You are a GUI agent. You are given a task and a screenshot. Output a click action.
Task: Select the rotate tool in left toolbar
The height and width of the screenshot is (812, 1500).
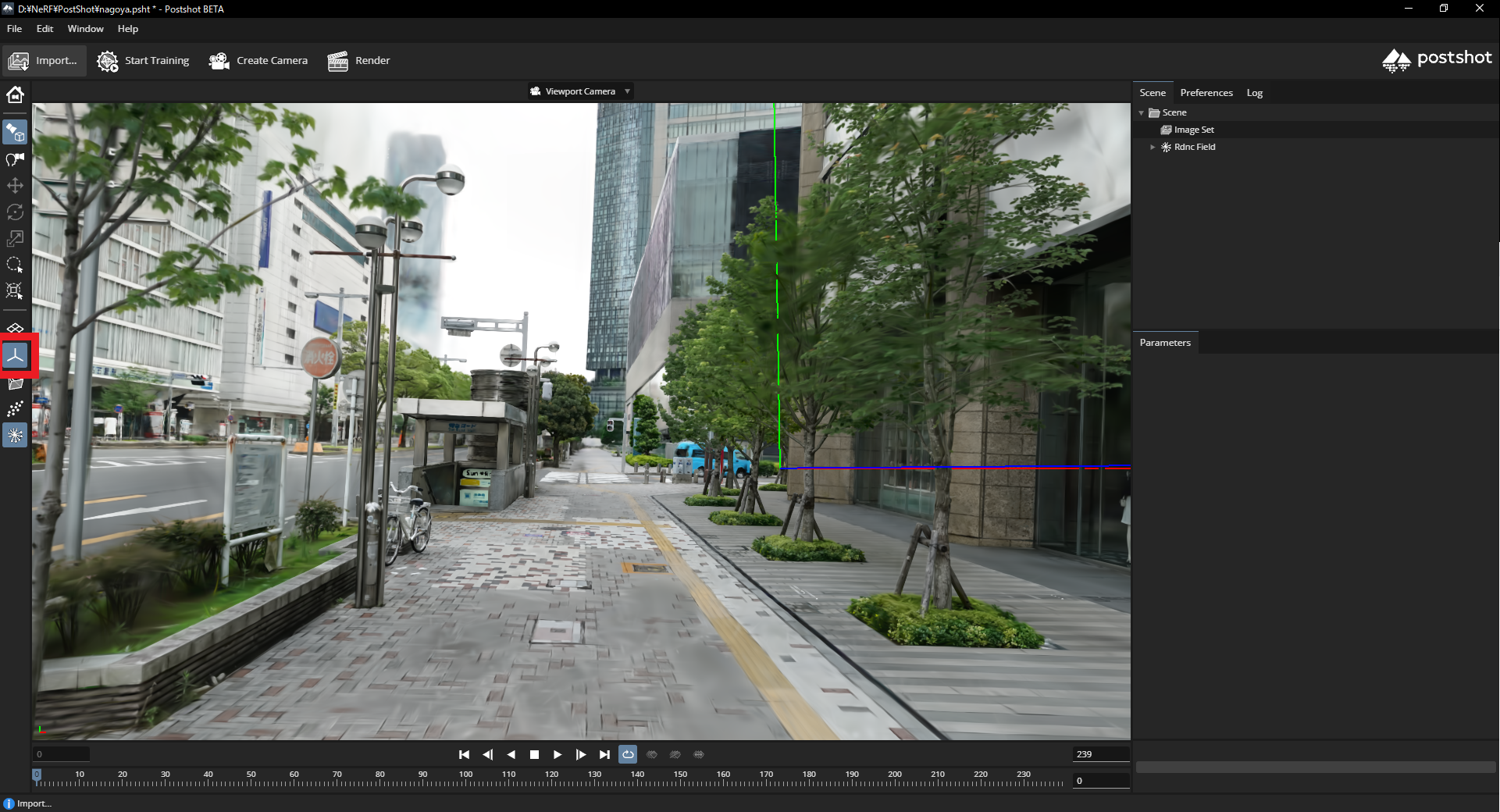[x=15, y=212]
